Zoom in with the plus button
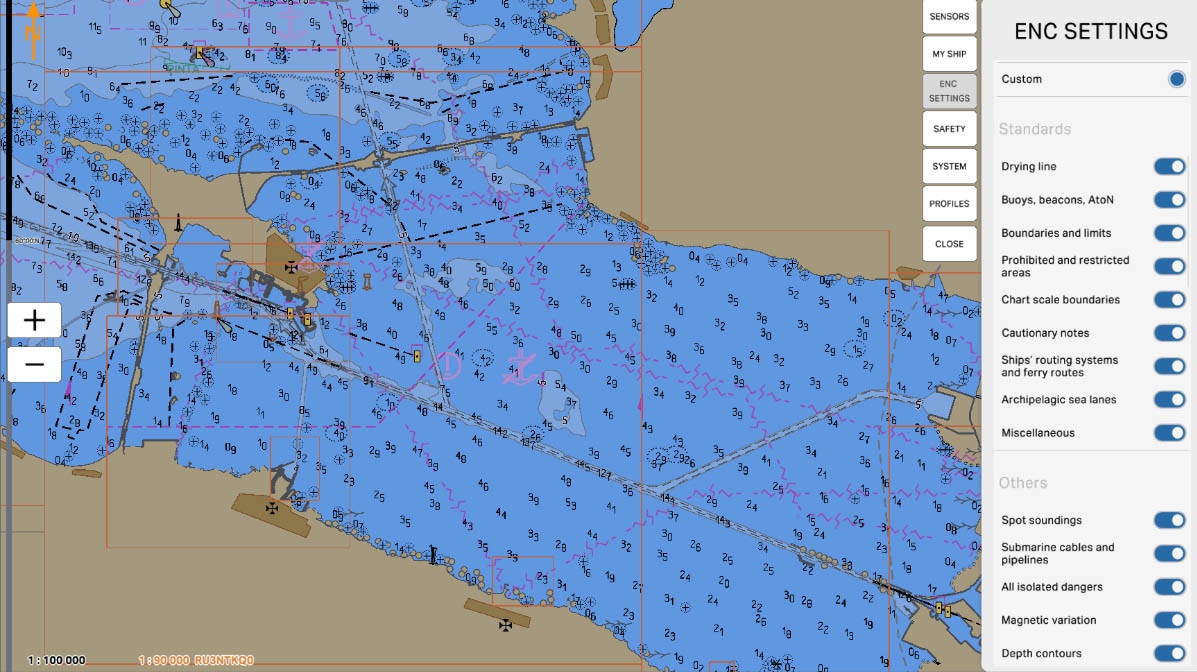1197x672 pixels. [x=34, y=320]
